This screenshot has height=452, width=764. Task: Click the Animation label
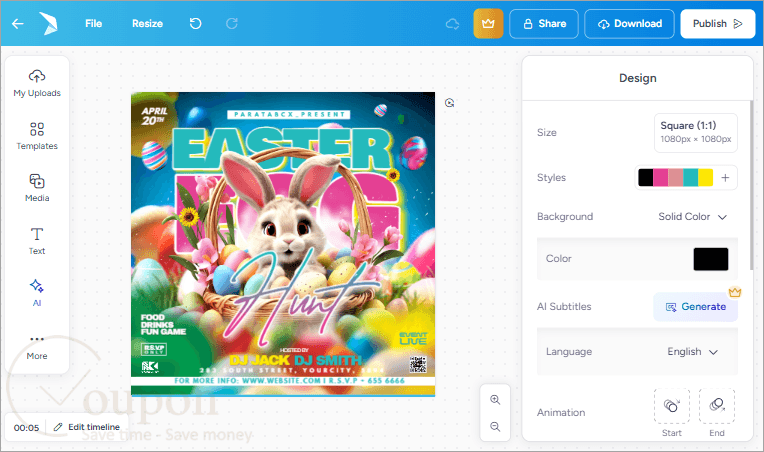561,413
